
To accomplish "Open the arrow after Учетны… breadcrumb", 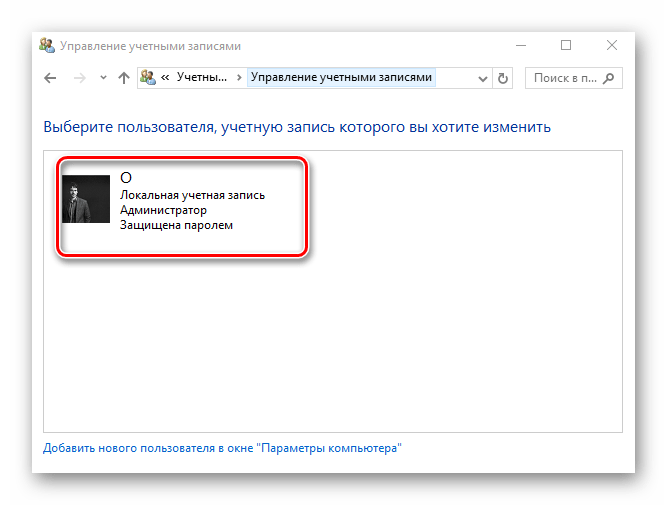I will point(238,78).
